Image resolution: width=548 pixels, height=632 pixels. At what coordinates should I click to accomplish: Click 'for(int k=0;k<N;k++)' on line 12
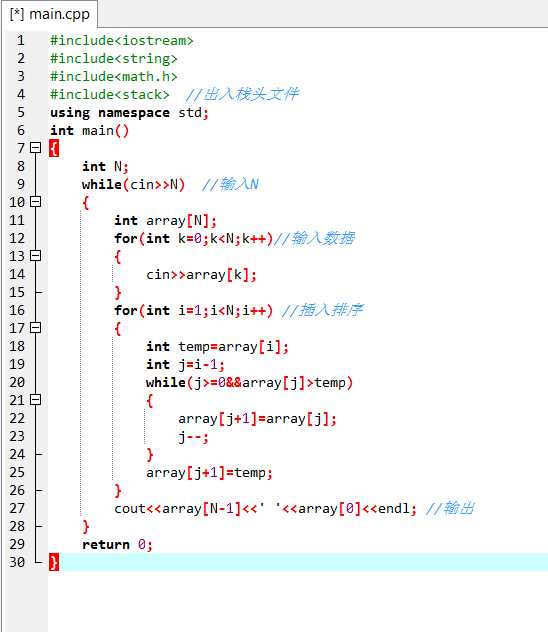coord(193,239)
